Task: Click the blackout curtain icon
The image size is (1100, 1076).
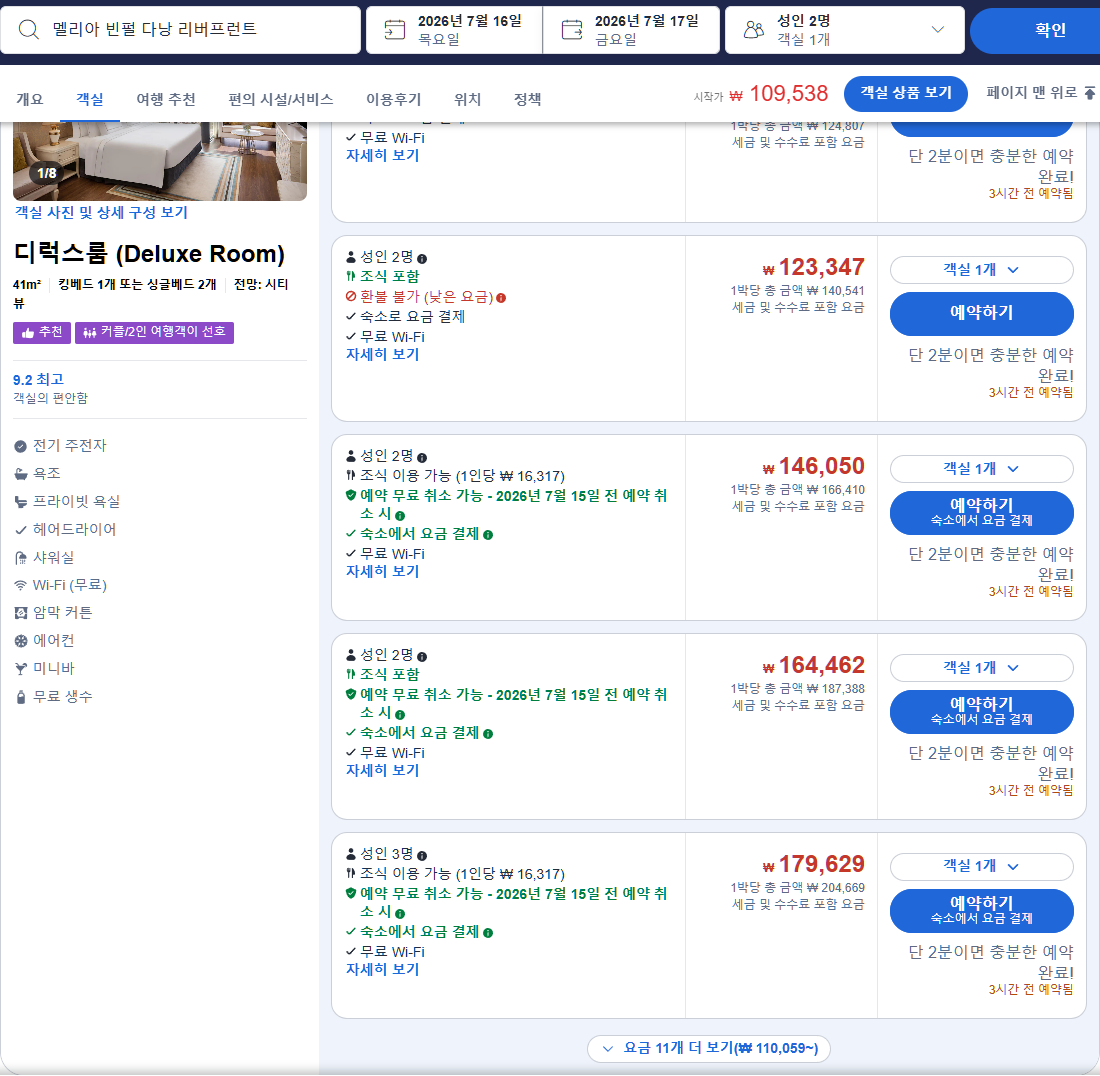Action: tap(20, 614)
